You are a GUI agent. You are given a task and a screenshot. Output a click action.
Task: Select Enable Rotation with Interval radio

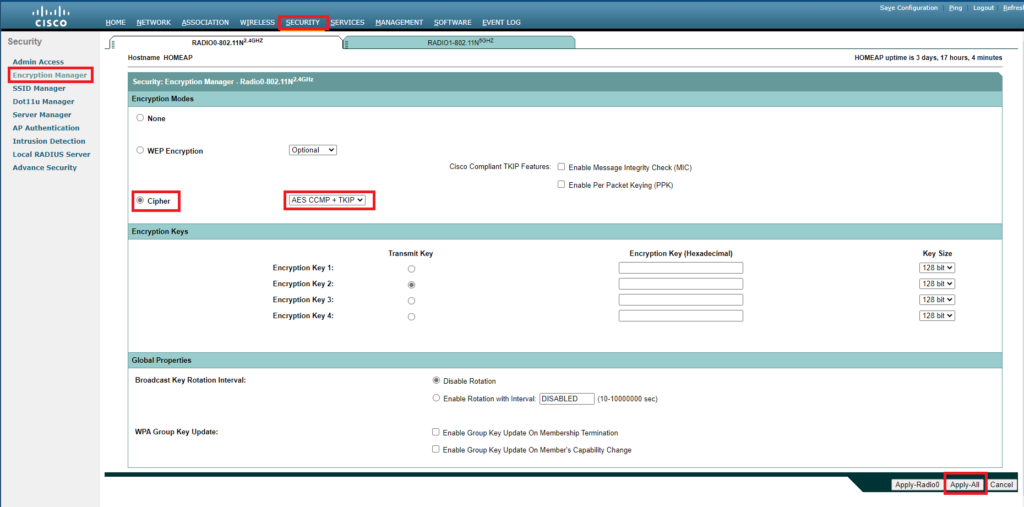pos(436,397)
